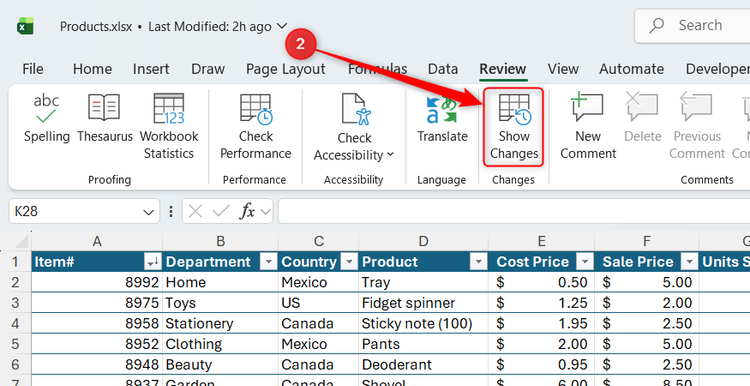Click the Pants product cell
Image resolution: width=750 pixels, height=386 pixels.
423,344
